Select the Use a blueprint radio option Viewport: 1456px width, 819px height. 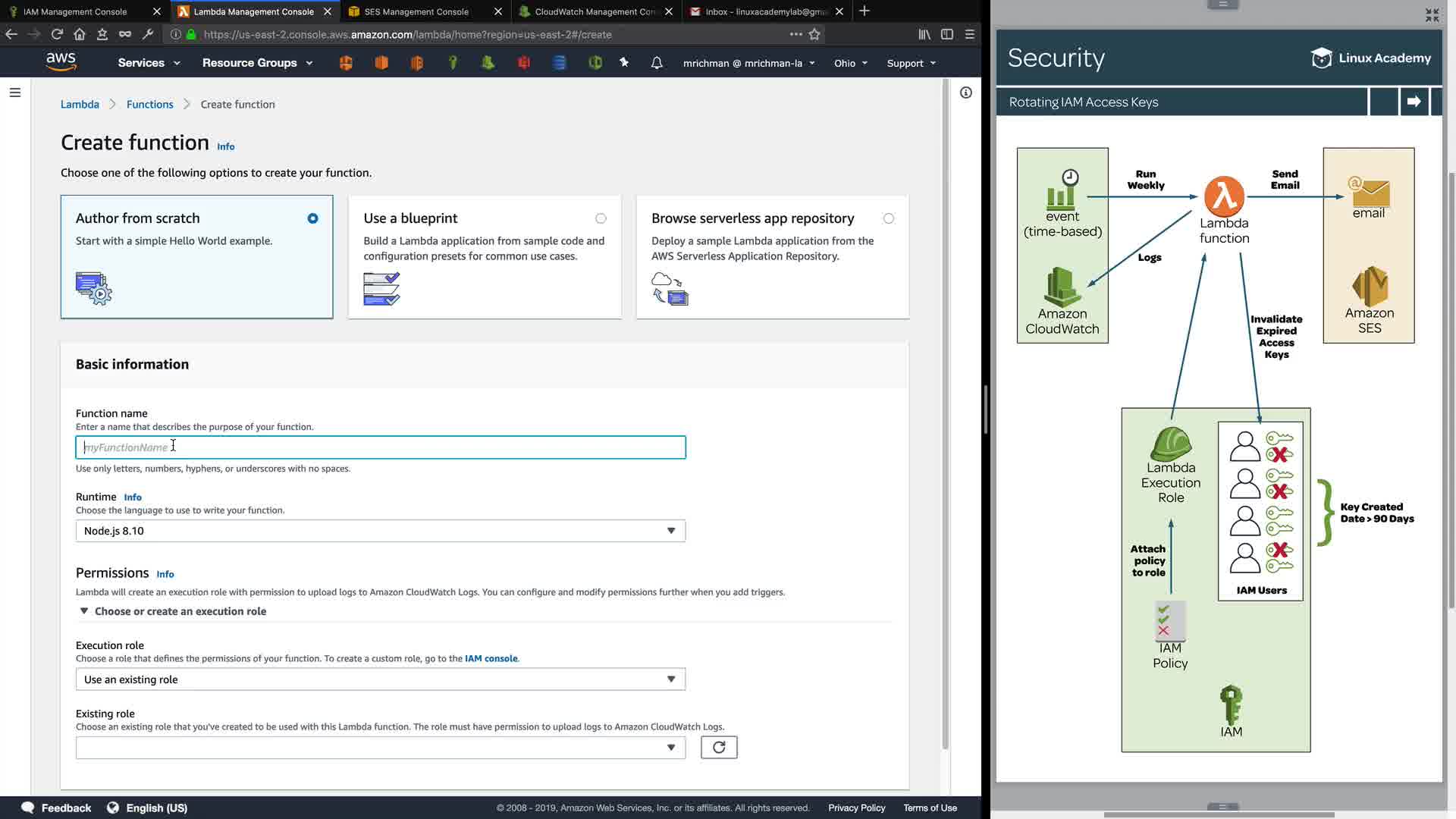click(601, 218)
